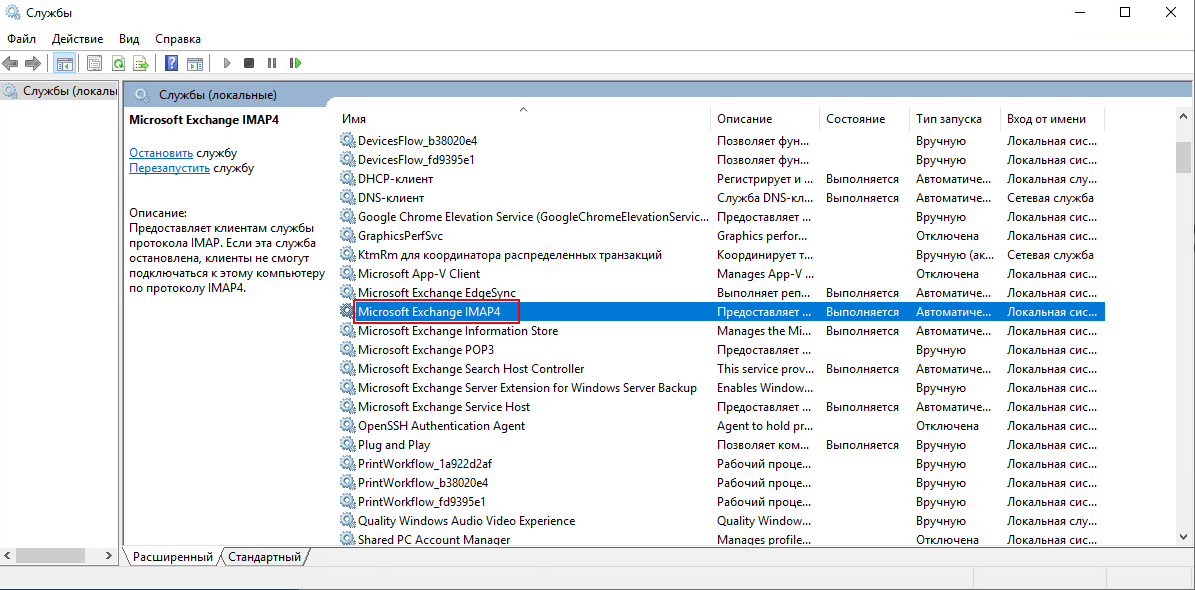Click the Back navigation arrow
Image resolution: width=1195 pixels, height=590 pixels.
(10, 62)
